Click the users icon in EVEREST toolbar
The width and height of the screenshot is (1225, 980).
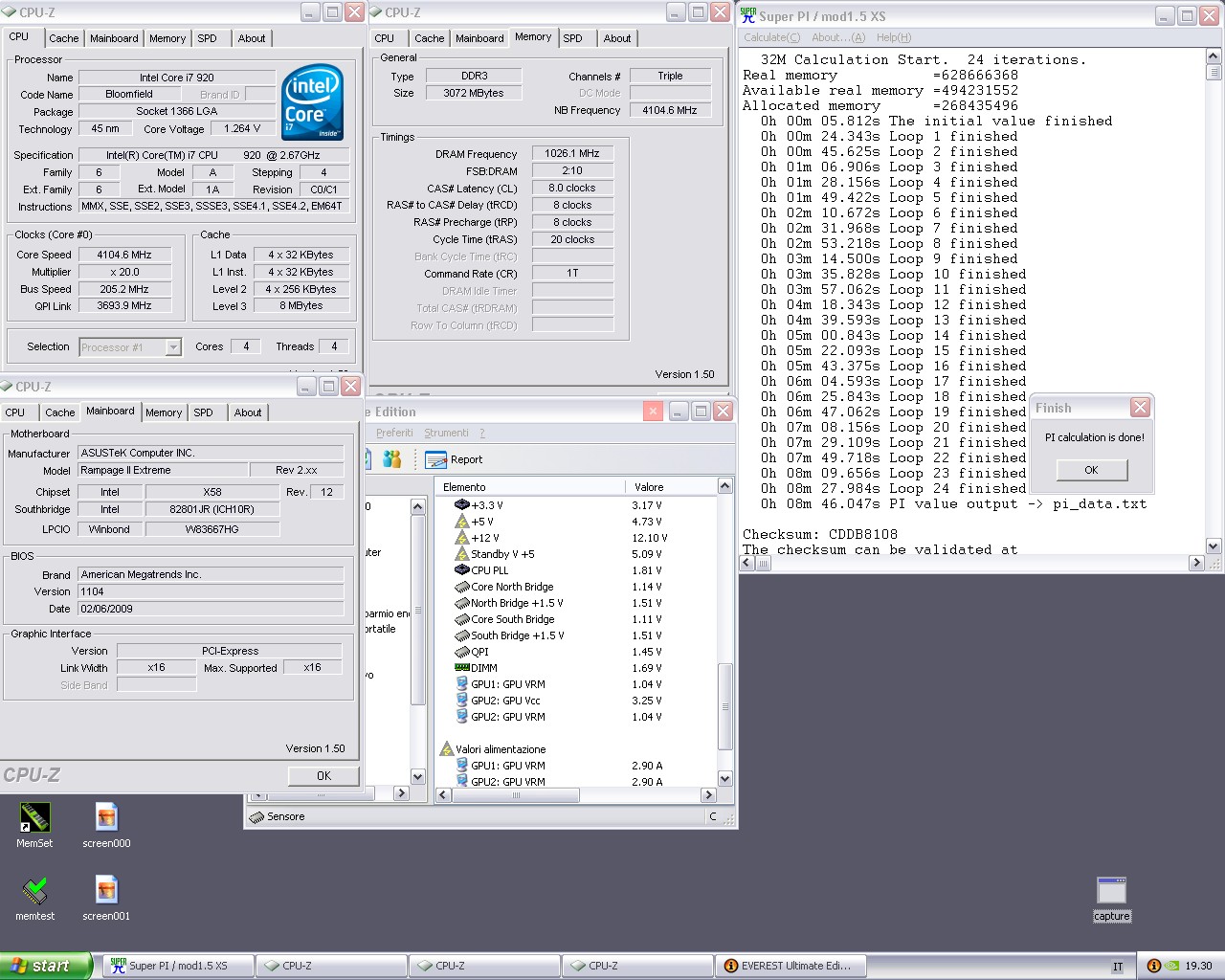pos(391,459)
